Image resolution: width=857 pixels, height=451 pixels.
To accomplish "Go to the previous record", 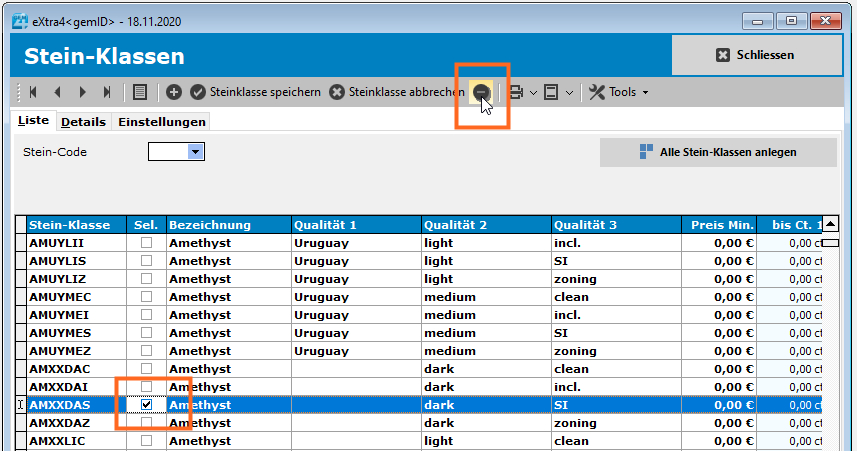I will (x=57, y=92).
